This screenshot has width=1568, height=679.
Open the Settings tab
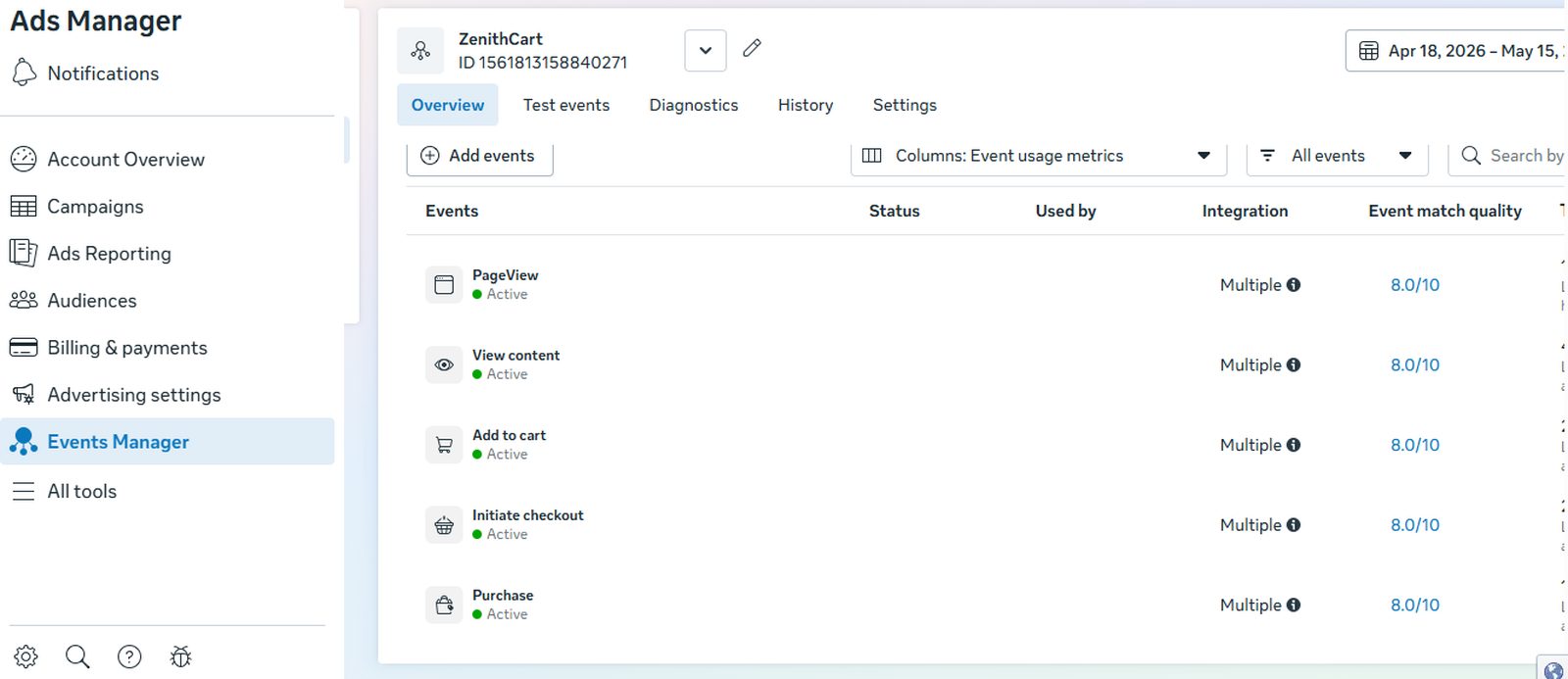pyautogui.click(x=905, y=105)
